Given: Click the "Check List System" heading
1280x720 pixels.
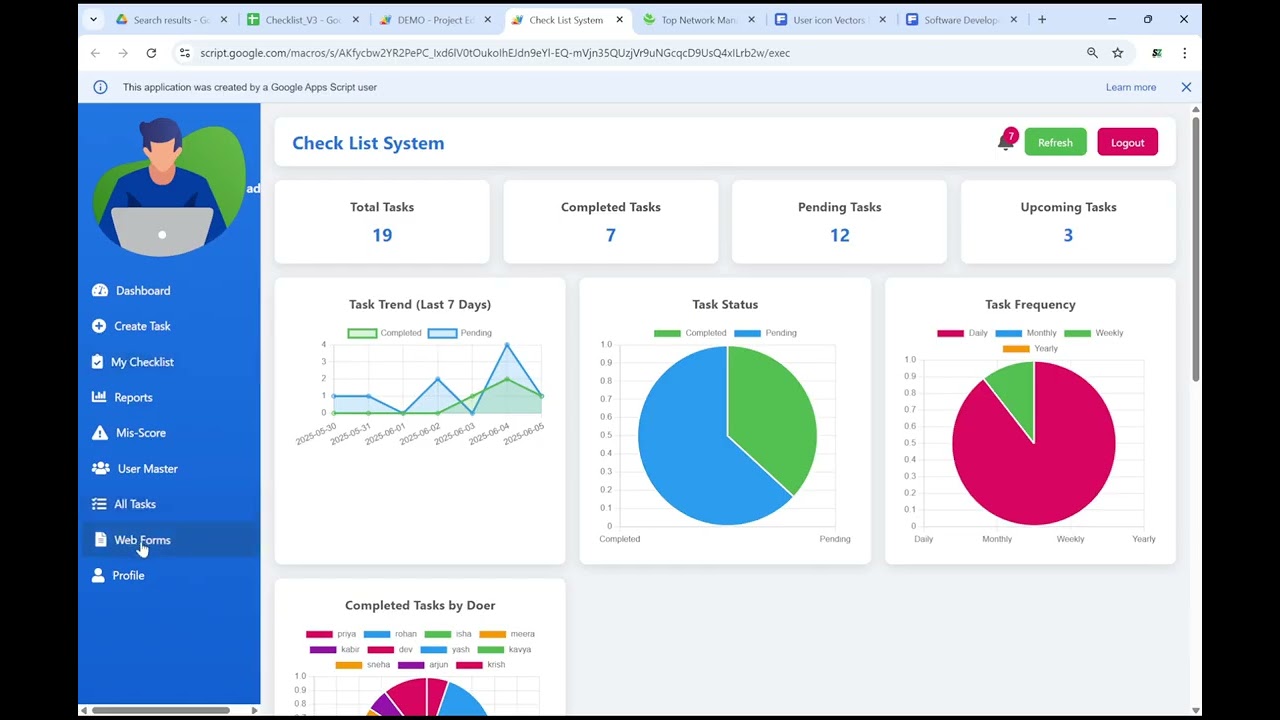Looking at the screenshot, I should click(368, 143).
